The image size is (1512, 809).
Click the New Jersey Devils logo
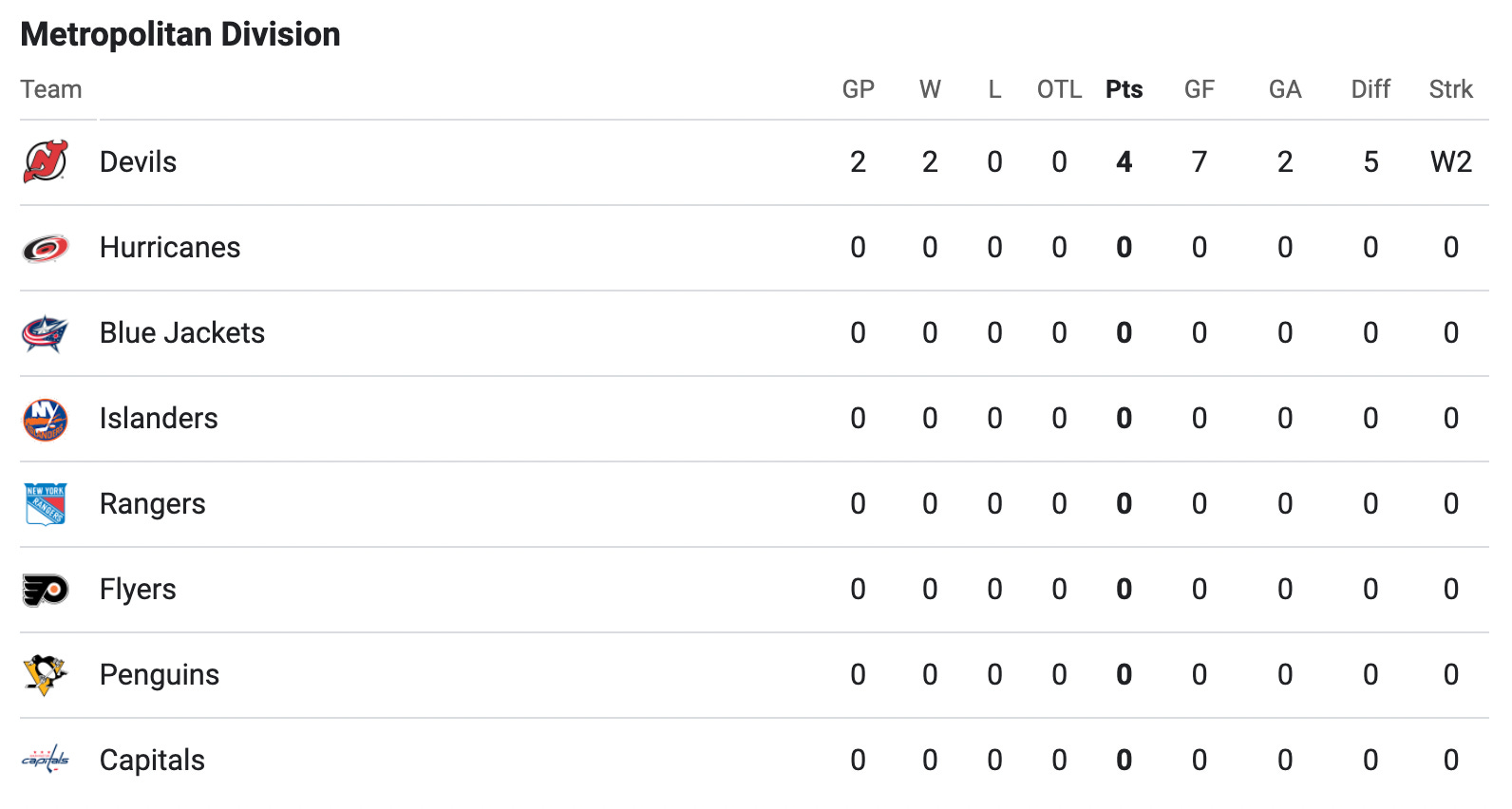point(46,161)
